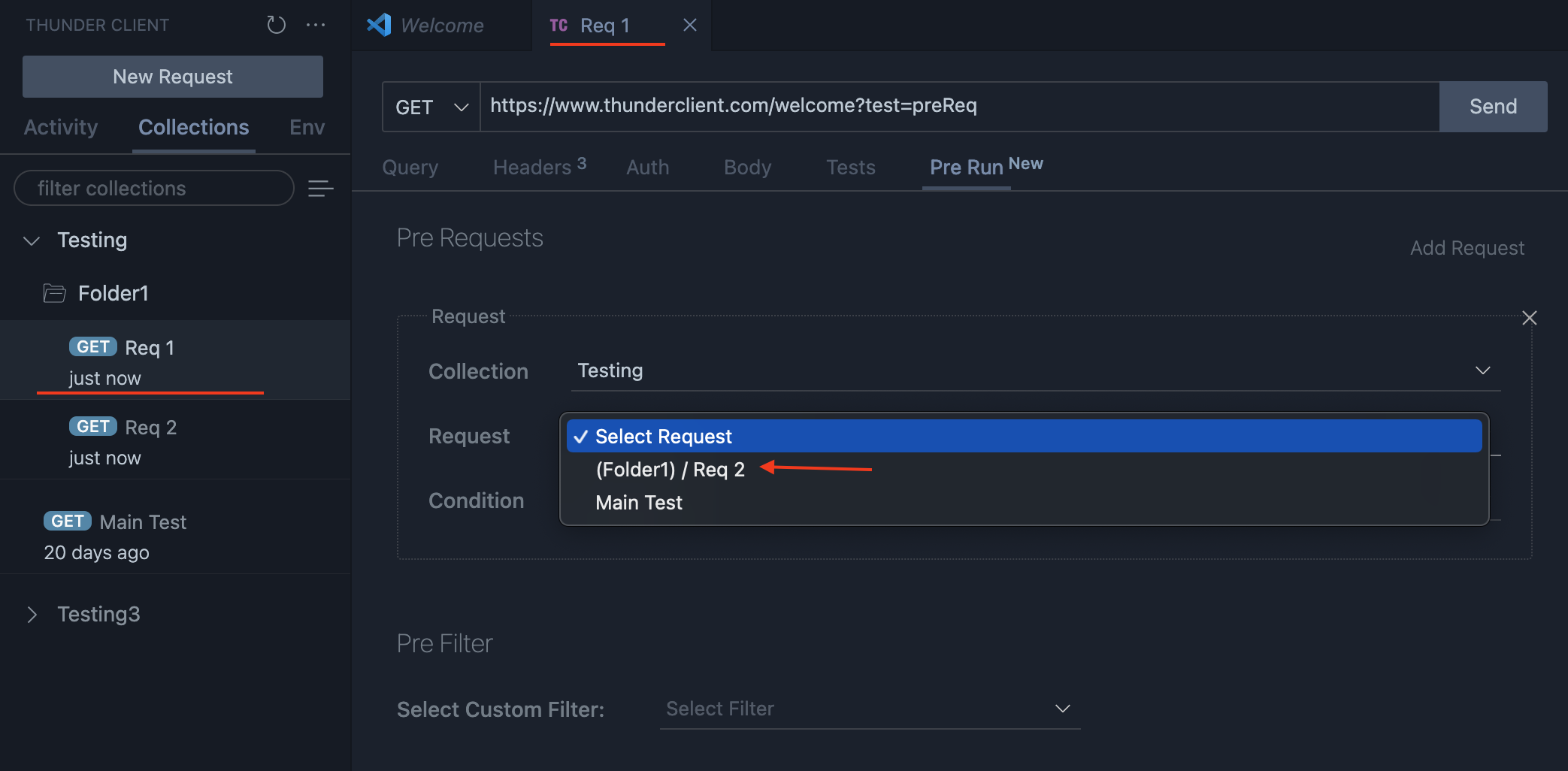Click the VS Code logo on the Welcome tab

(x=380, y=25)
